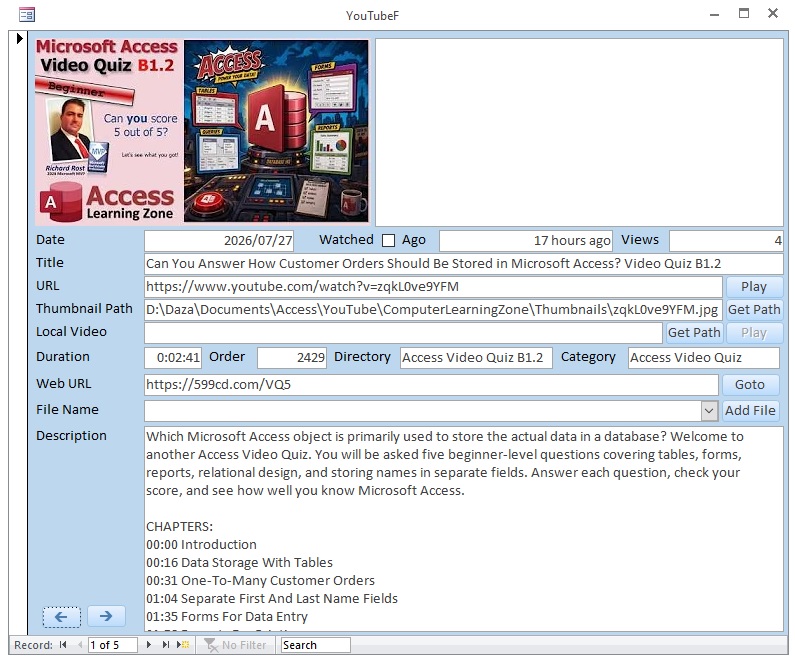This screenshot has width=795, height=657.
Task: Click the '00:31 One-To-Many Customer Orders' line
Action: 261,581
